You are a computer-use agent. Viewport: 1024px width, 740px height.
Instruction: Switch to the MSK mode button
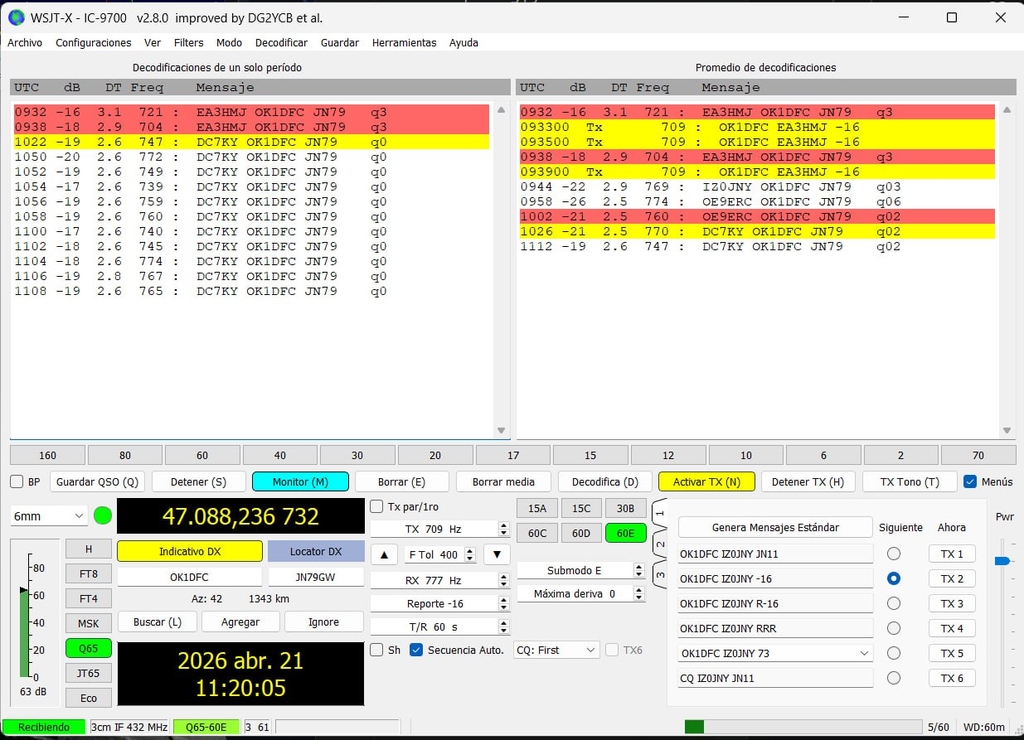89,624
